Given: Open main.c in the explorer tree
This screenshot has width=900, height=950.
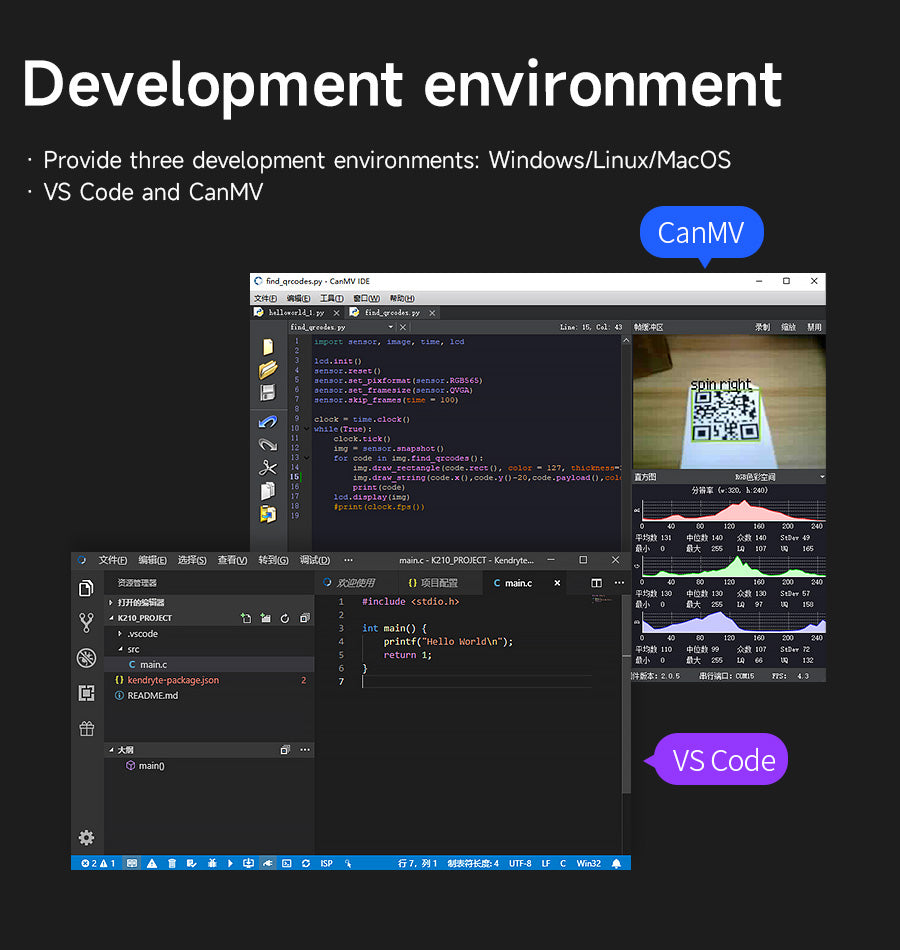Looking at the screenshot, I should click(209, 665).
